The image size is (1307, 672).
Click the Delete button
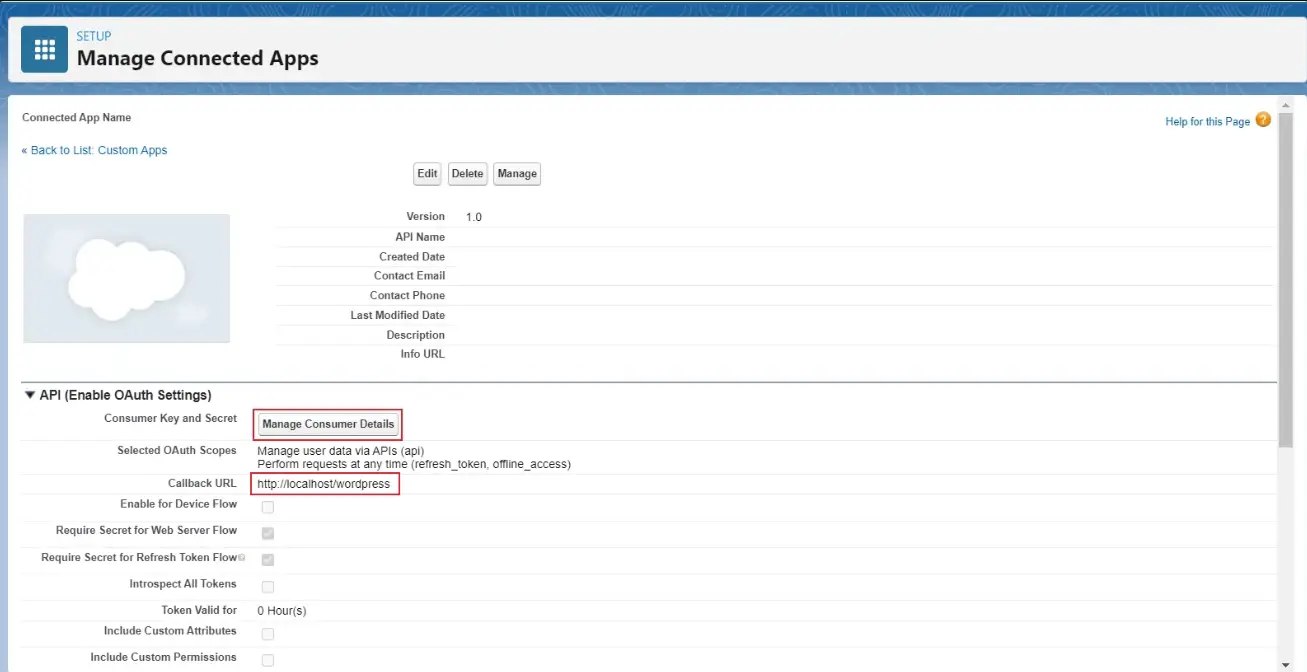(x=467, y=174)
